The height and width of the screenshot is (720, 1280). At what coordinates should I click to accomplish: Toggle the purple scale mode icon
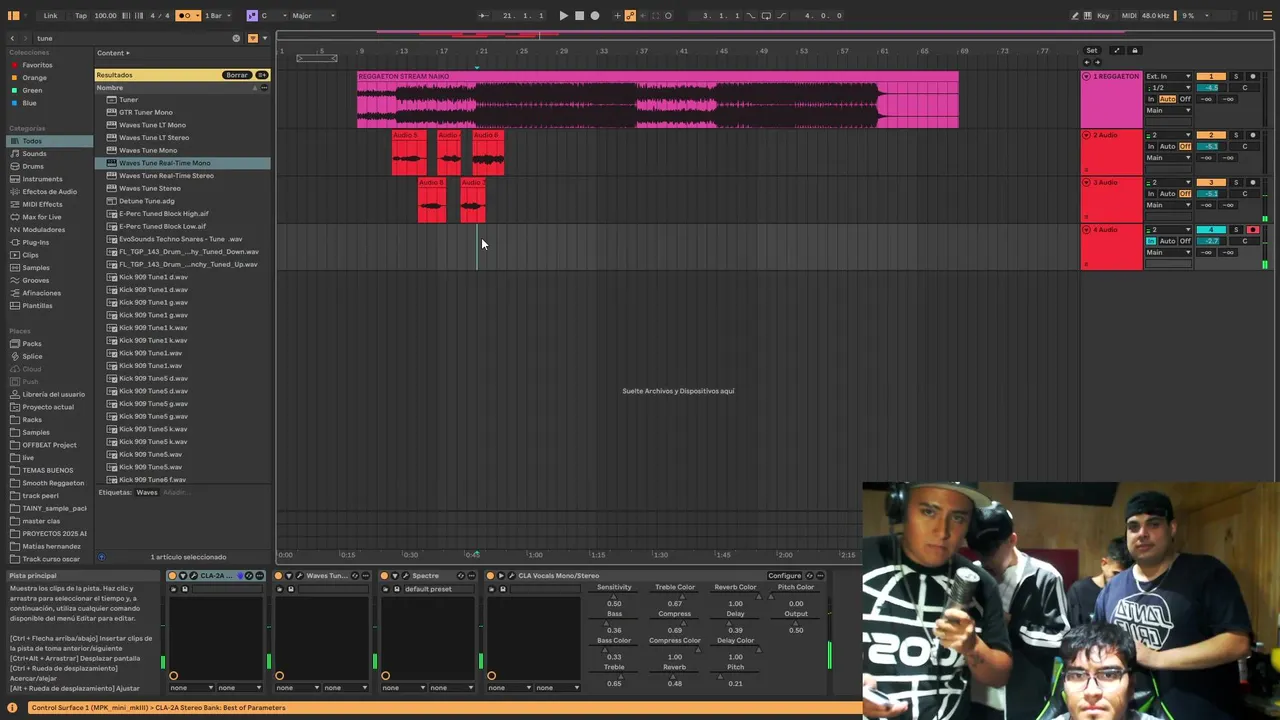[252, 15]
